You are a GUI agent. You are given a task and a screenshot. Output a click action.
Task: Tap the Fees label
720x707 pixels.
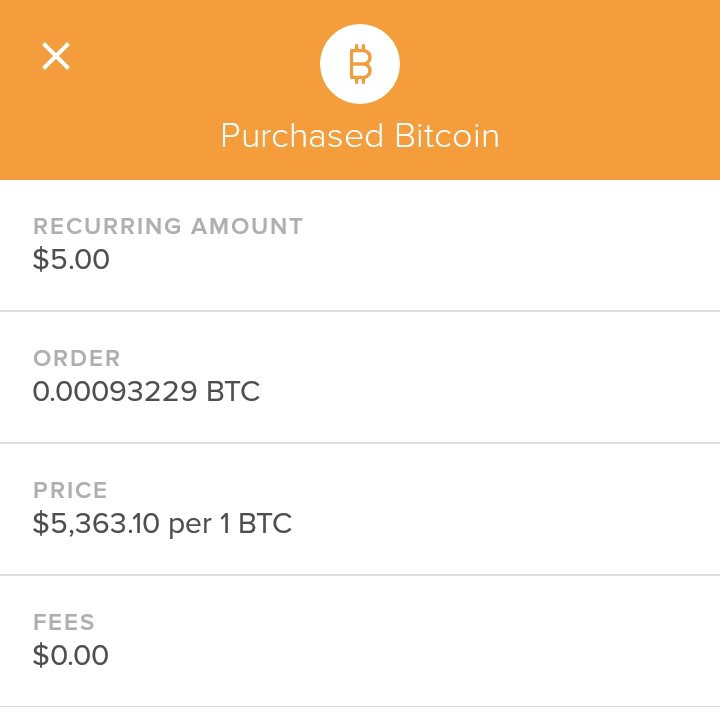tap(64, 622)
